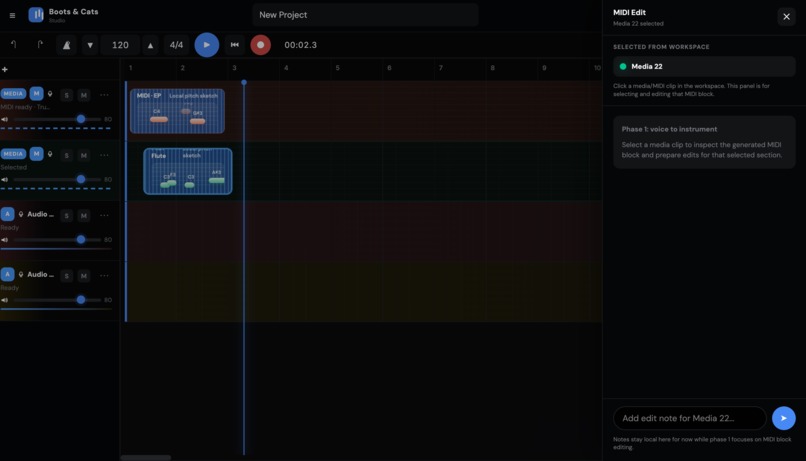Arm microphone on the Selected track
Image resolution: width=806 pixels, height=461 pixels.
coord(50,154)
